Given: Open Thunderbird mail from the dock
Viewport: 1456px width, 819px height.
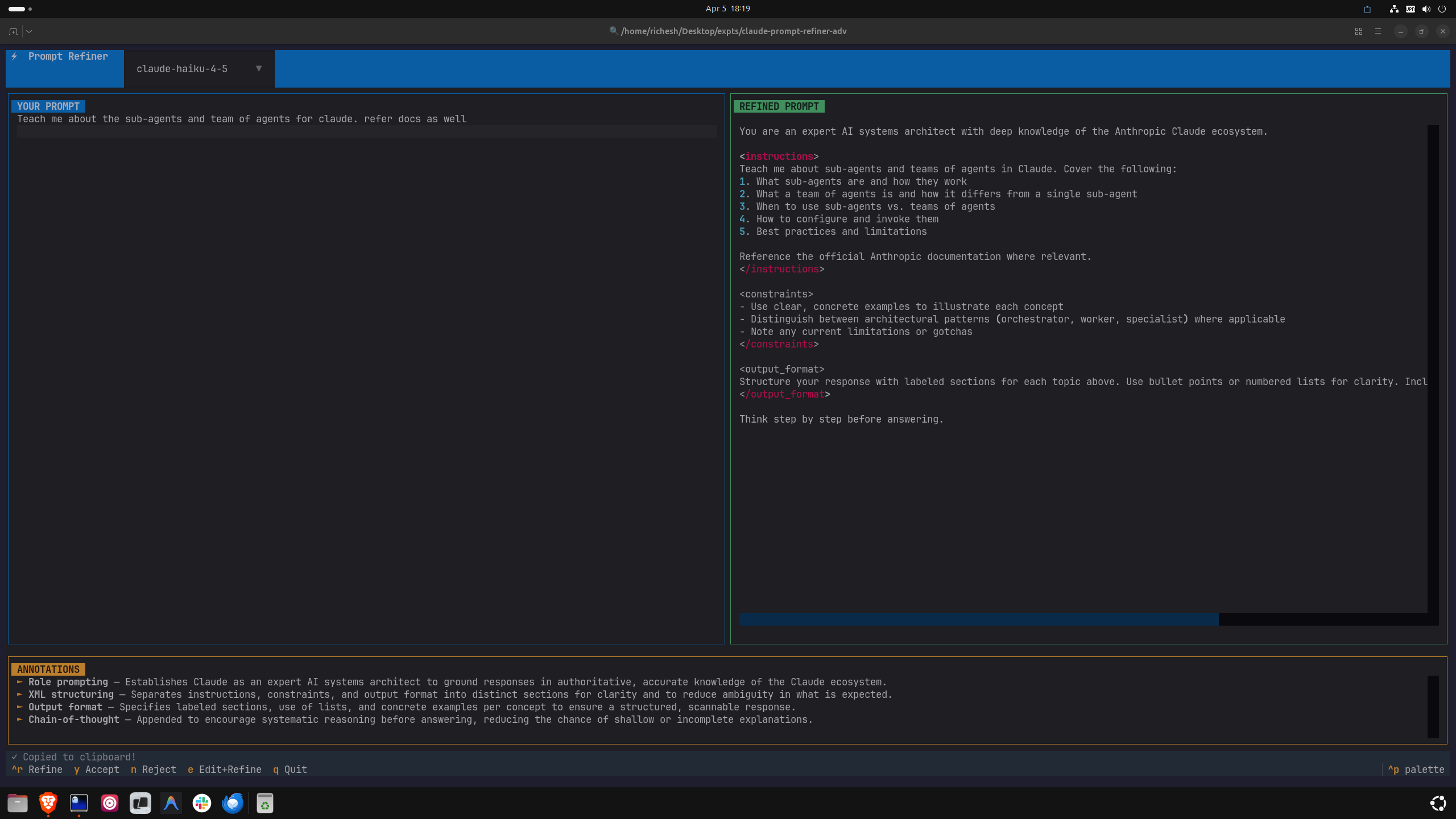Looking at the screenshot, I should [233, 803].
